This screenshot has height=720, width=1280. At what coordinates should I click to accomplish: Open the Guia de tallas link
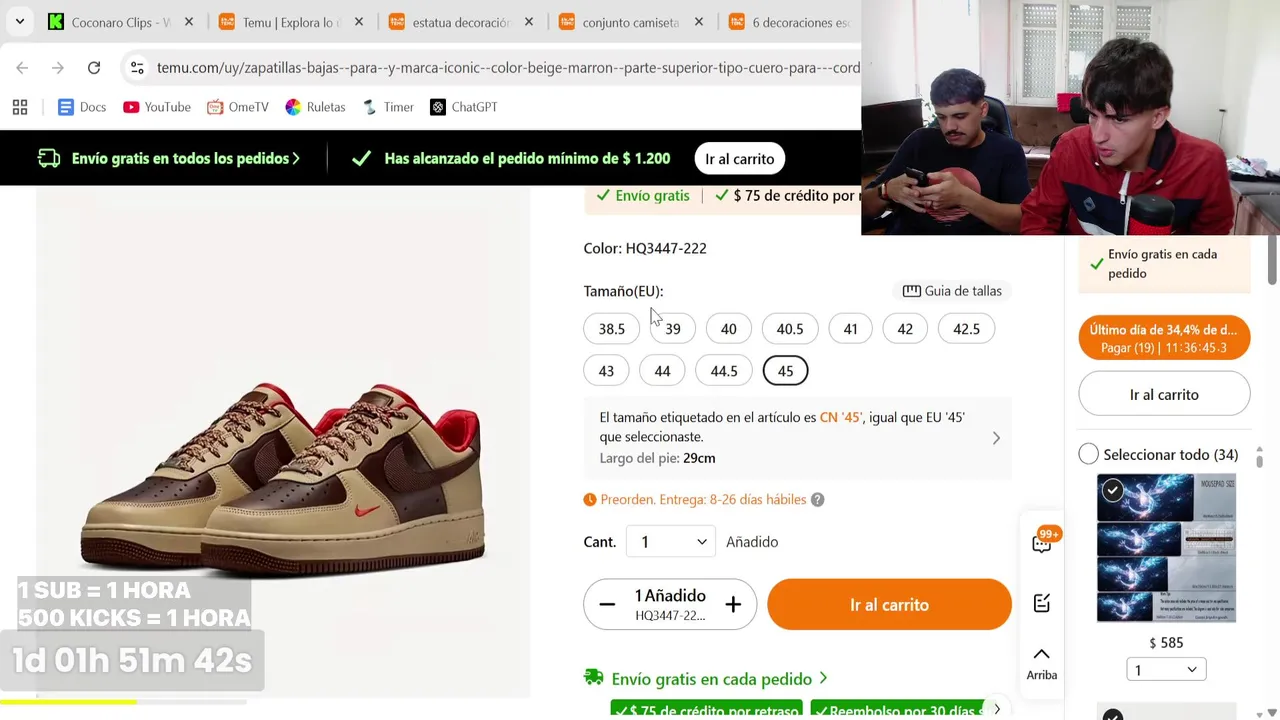click(952, 291)
